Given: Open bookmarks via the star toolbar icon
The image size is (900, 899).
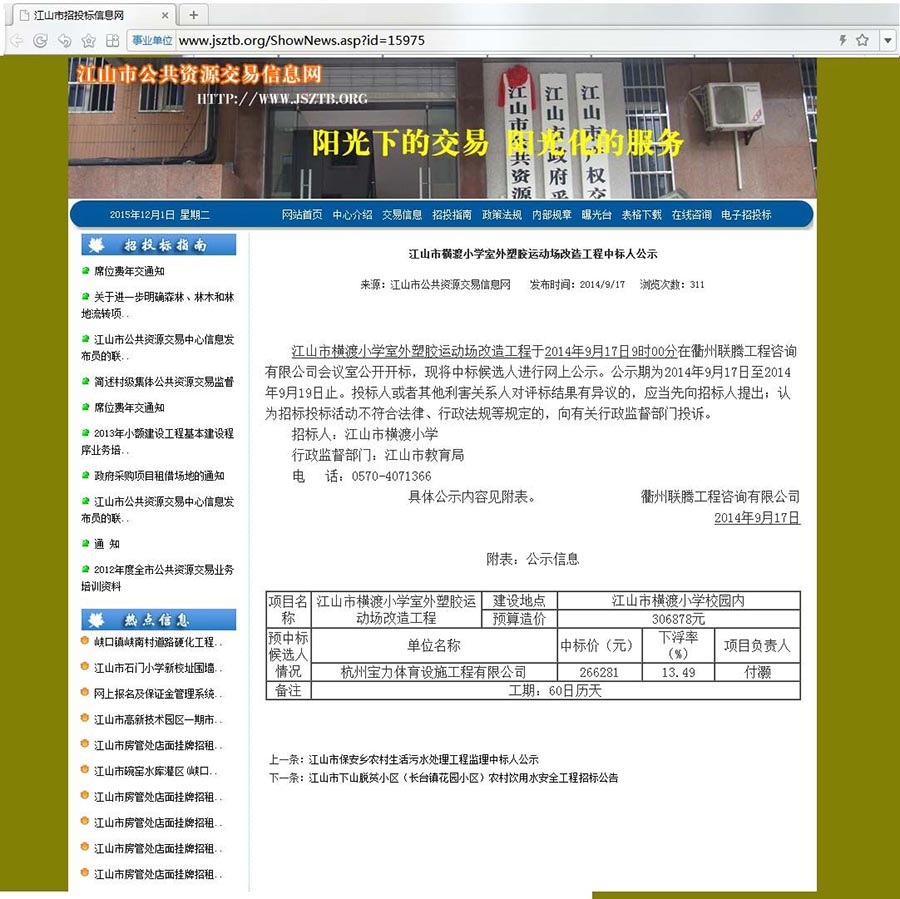Looking at the screenshot, I should [x=88, y=41].
